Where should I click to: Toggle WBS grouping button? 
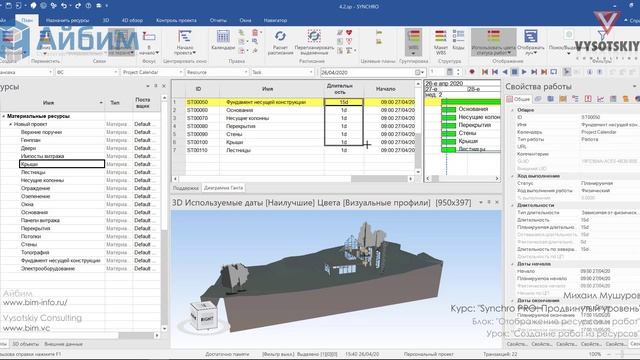[413, 42]
